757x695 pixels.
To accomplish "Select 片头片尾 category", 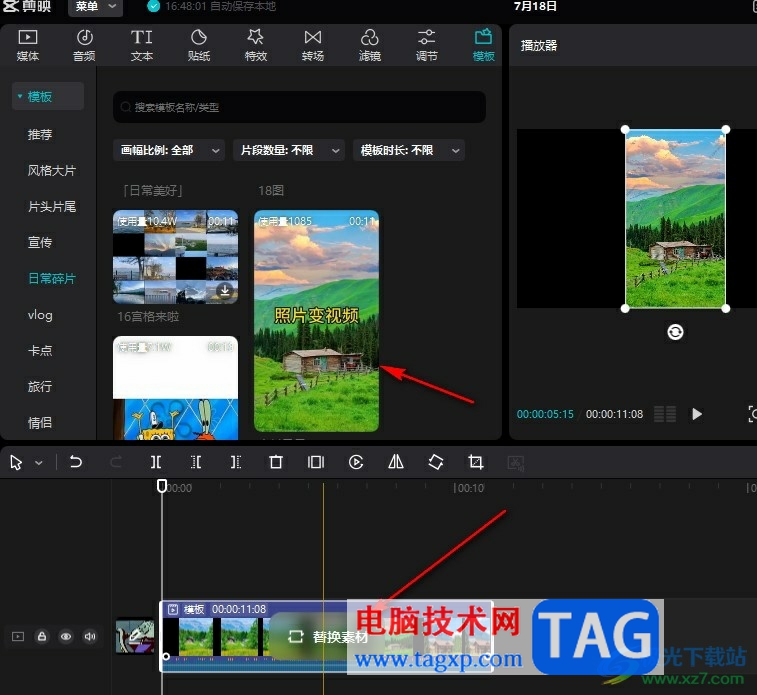I will [x=52, y=207].
